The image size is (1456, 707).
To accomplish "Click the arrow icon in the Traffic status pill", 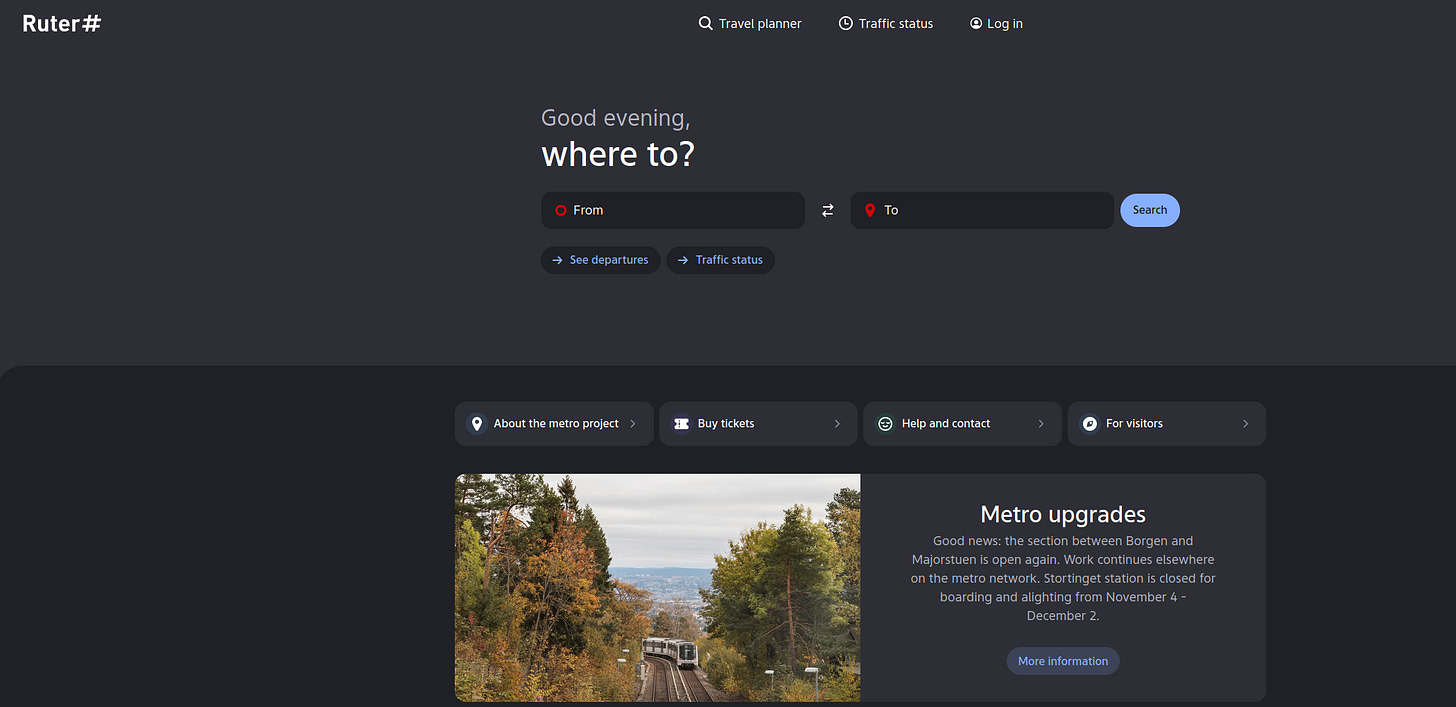I will (x=683, y=260).
